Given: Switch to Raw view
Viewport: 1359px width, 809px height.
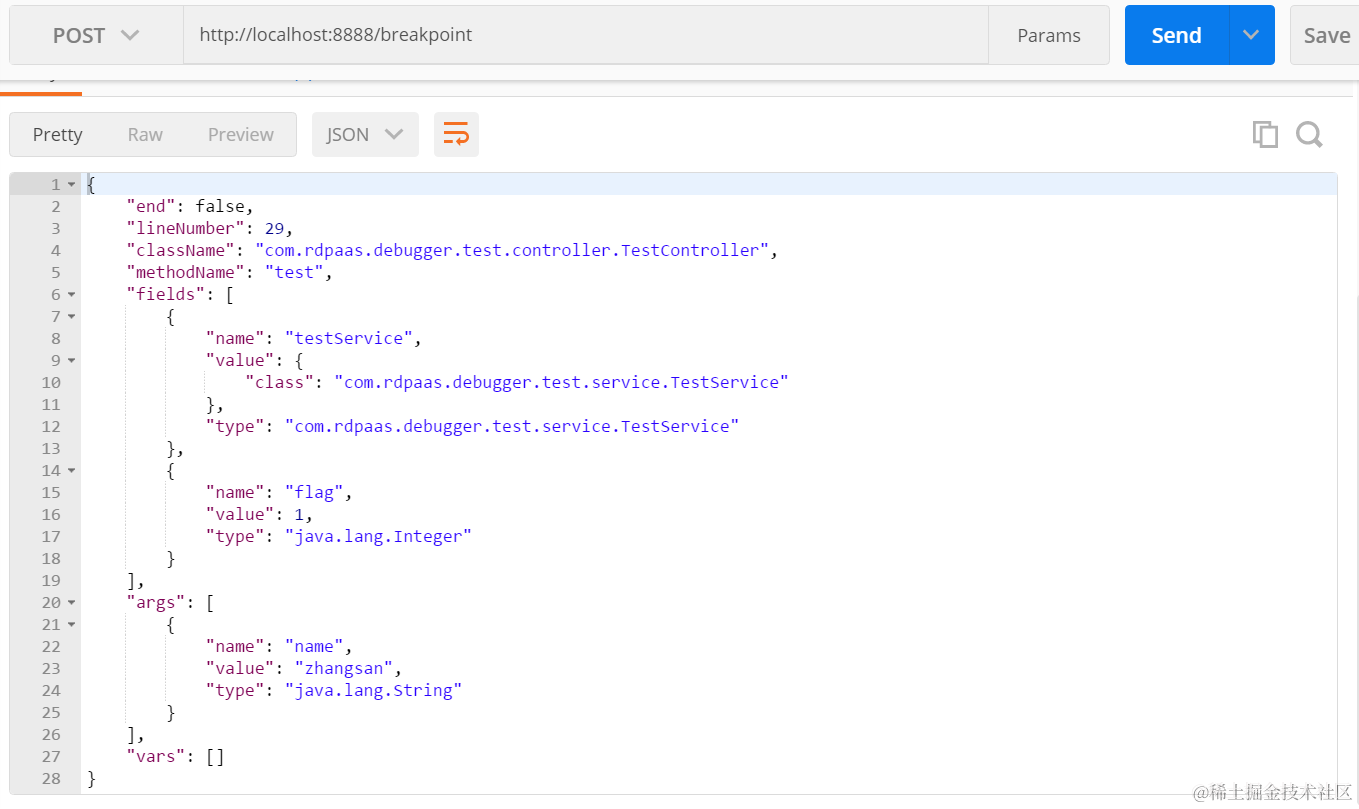Looking at the screenshot, I should tap(145, 134).
